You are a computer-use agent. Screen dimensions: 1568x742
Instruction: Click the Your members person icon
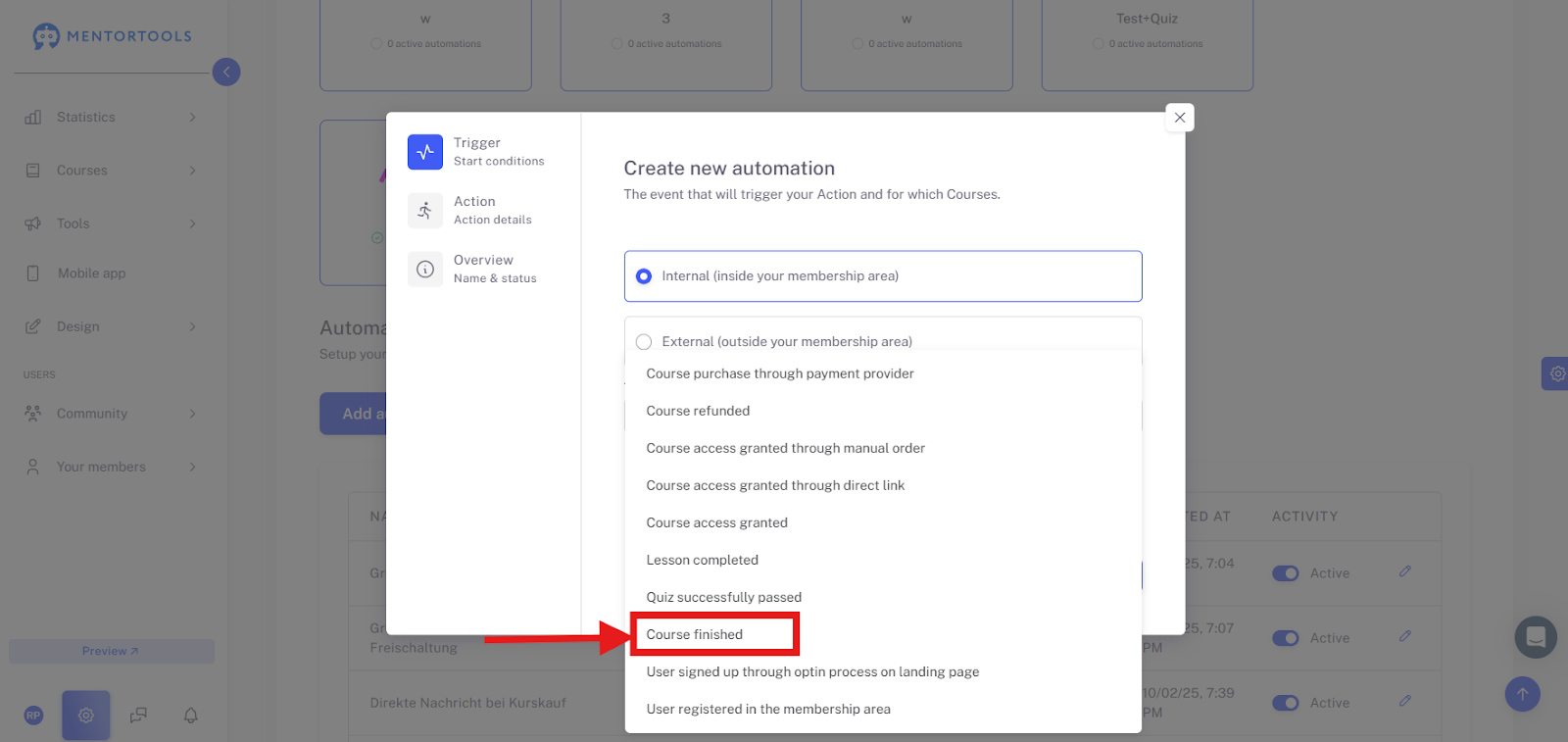click(x=33, y=467)
